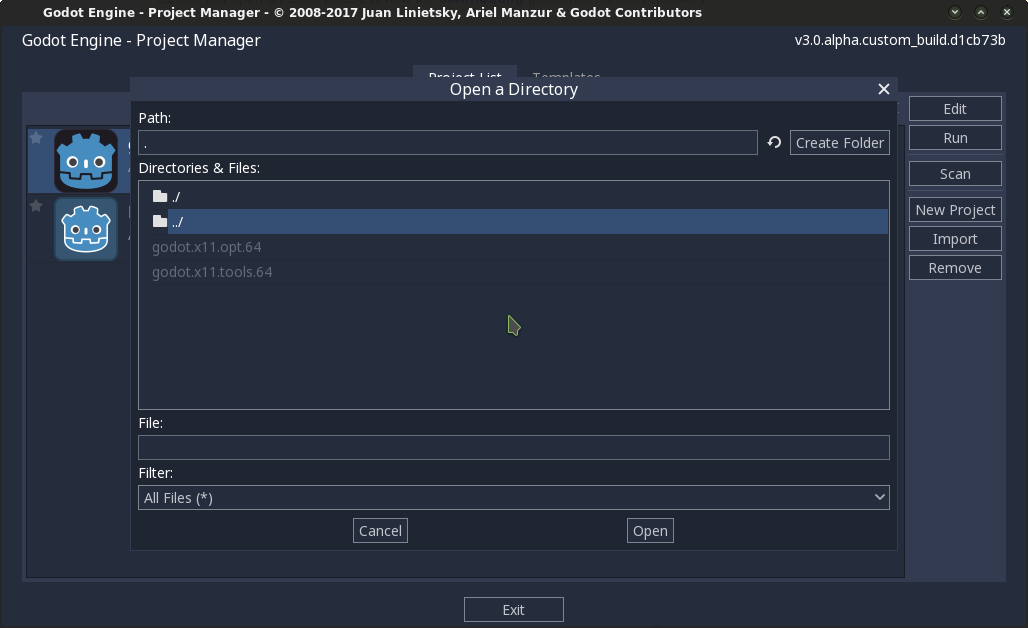Click the New Project button
Viewport: 1028px width, 628px height.
pyautogui.click(x=954, y=209)
